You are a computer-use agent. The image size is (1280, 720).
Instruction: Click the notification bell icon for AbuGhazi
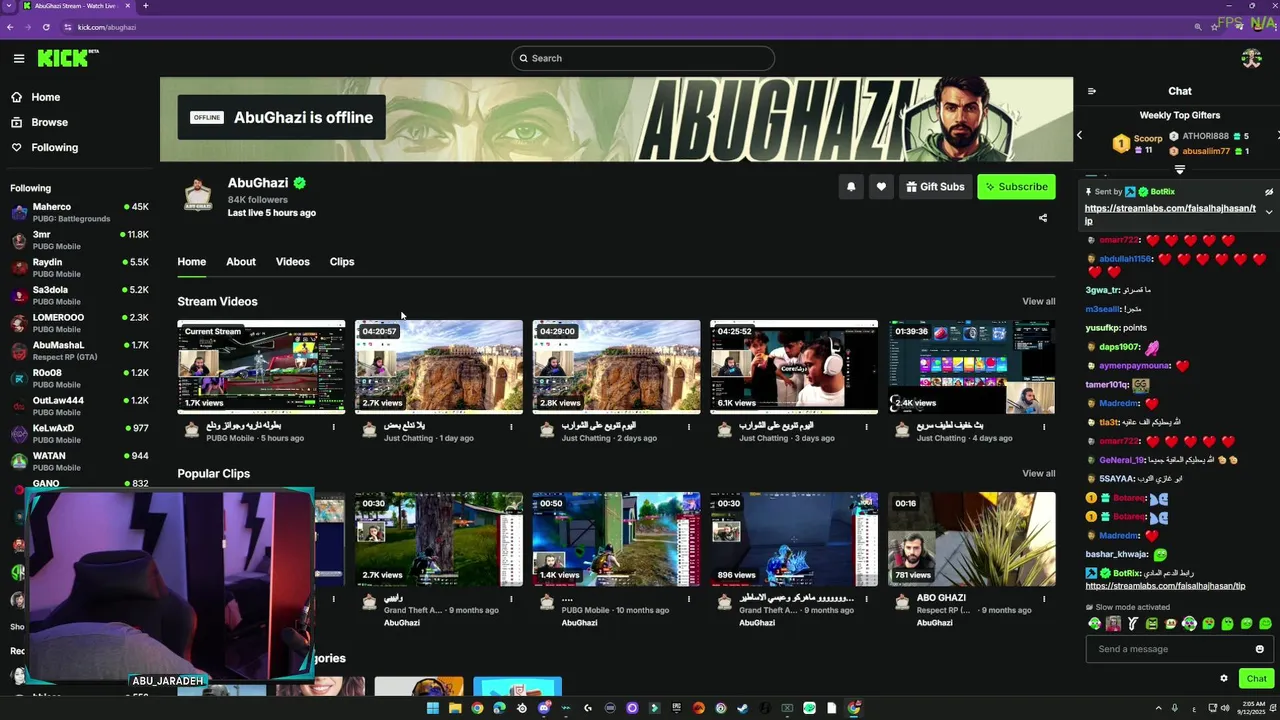[851, 187]
